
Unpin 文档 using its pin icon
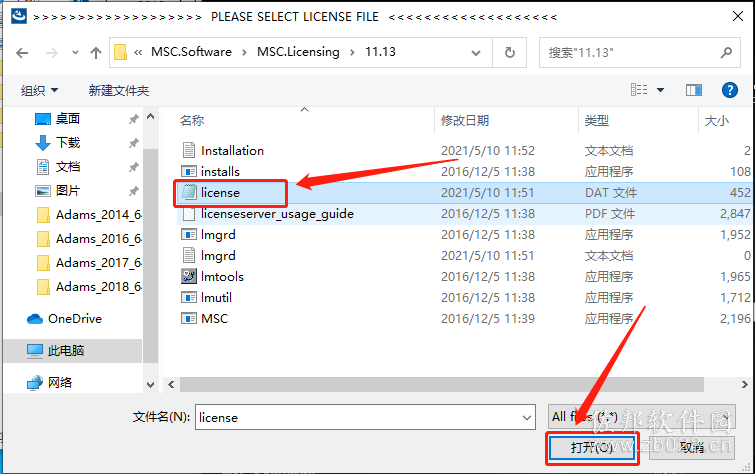click(133, 167)
